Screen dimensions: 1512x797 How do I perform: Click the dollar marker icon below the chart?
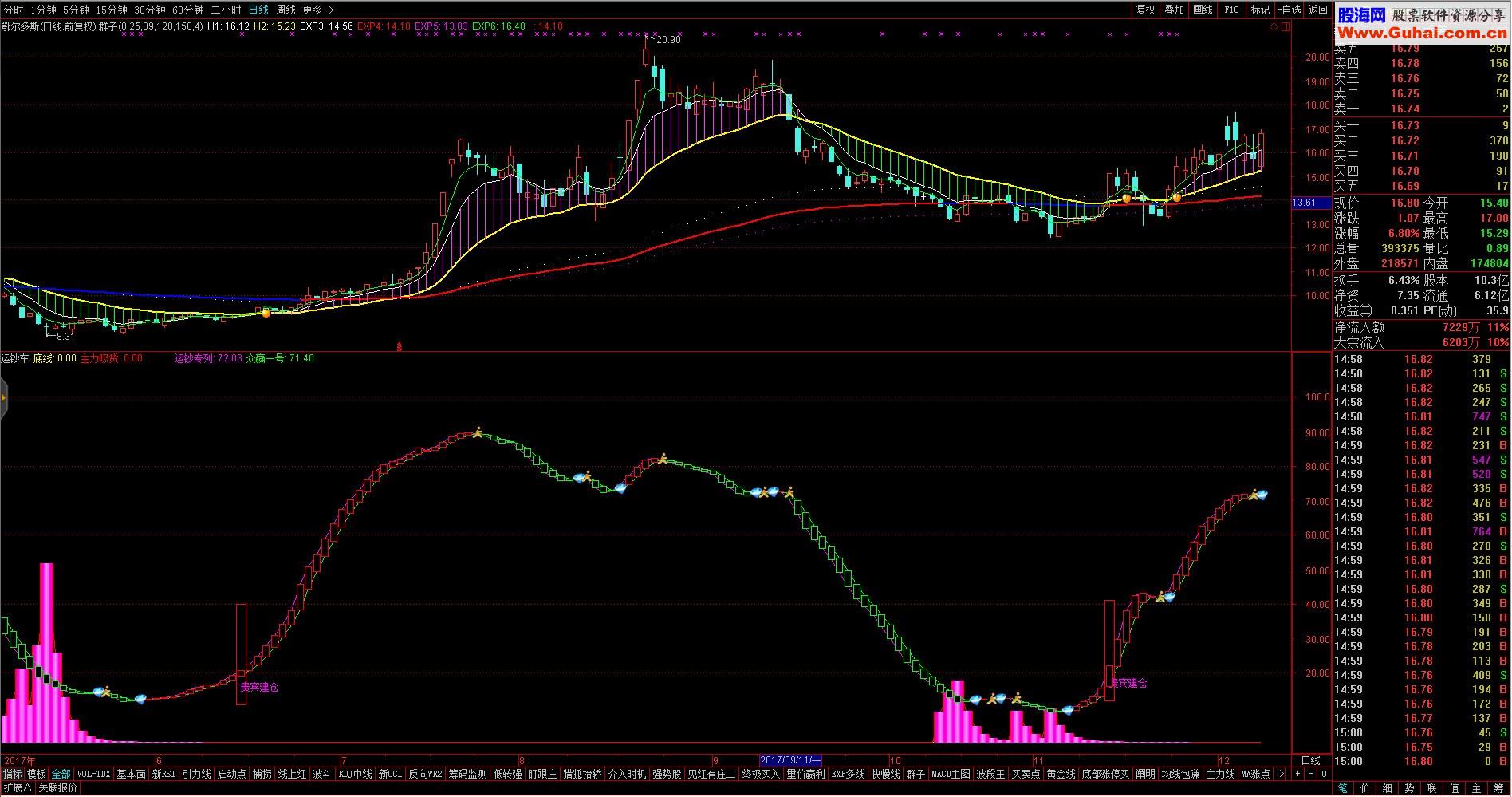coord(399,346)
